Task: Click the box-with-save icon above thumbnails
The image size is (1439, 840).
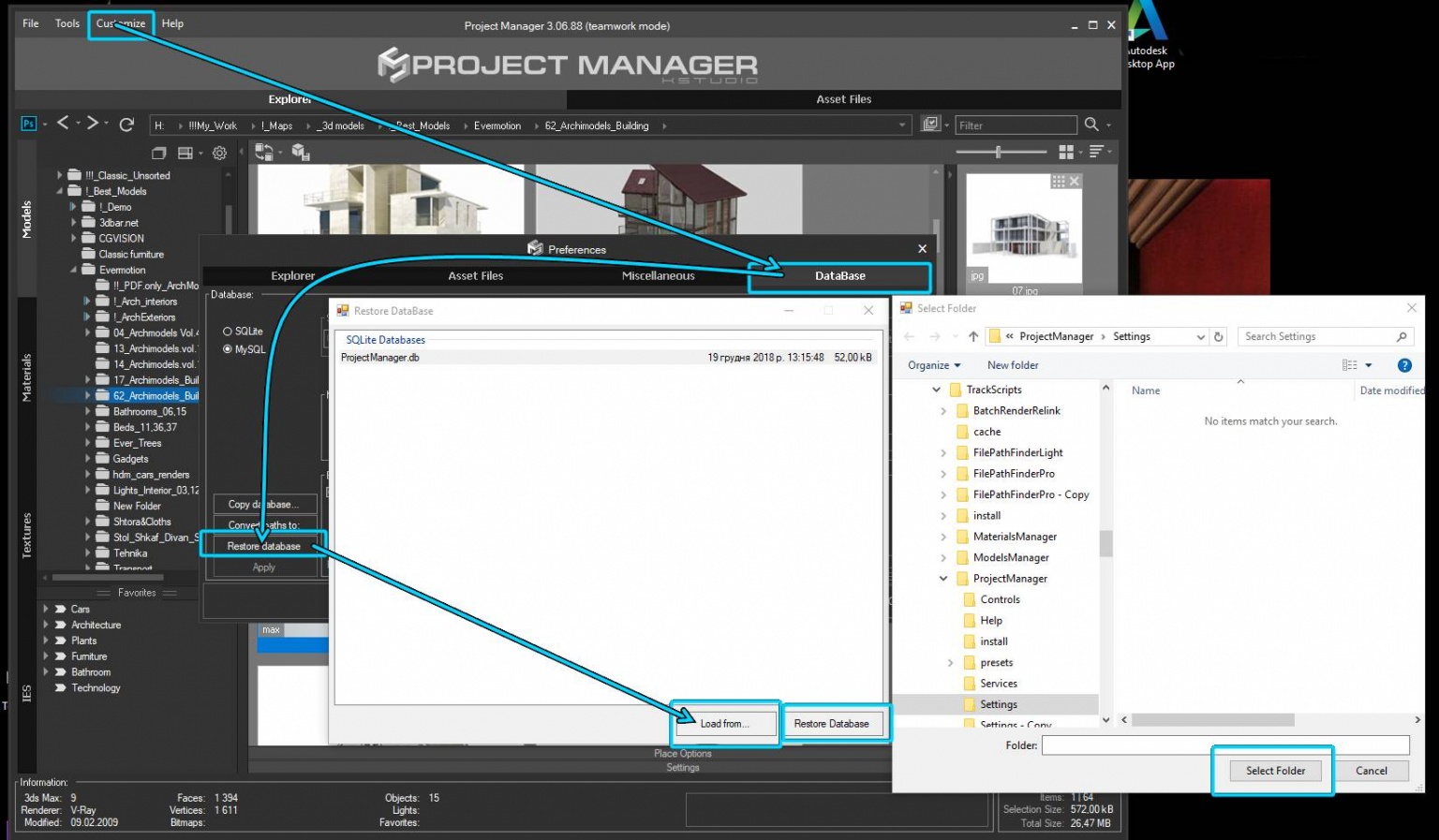Action: click(301, 152)
